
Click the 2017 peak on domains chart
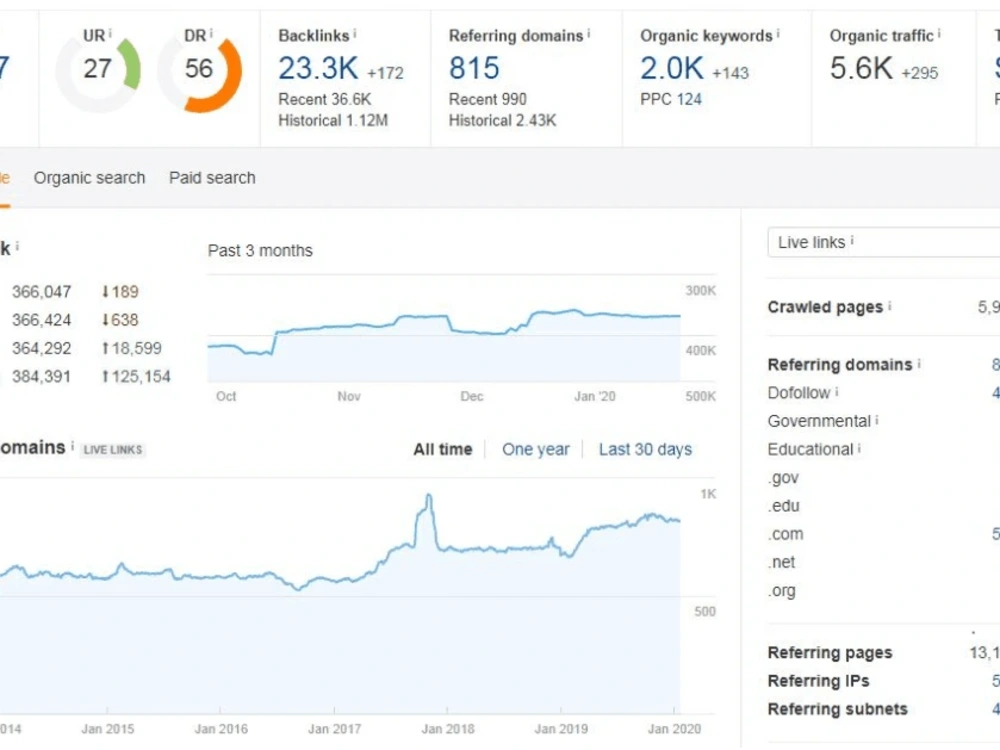point(429,496)
